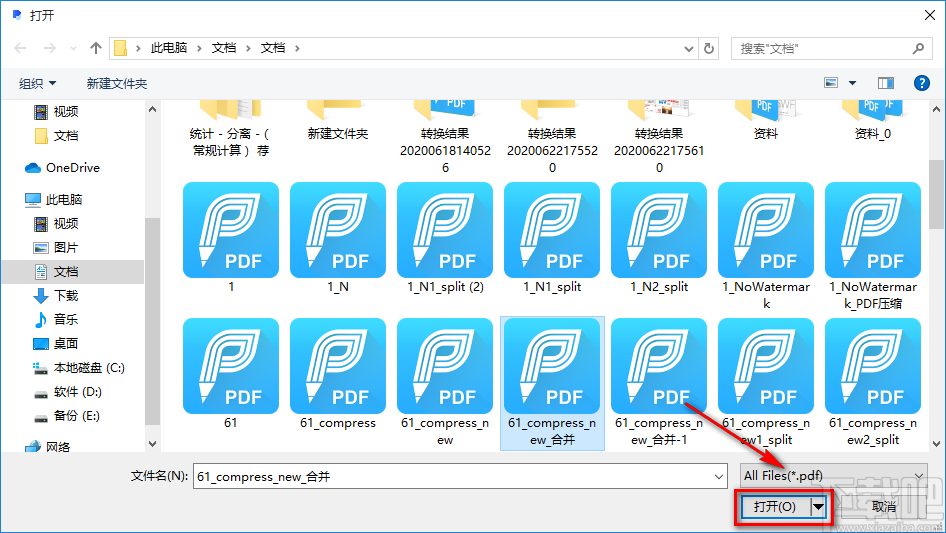946x533 pixels.
Task: Open 视频 under 此电脑
Action: click(x=57, y=223)
